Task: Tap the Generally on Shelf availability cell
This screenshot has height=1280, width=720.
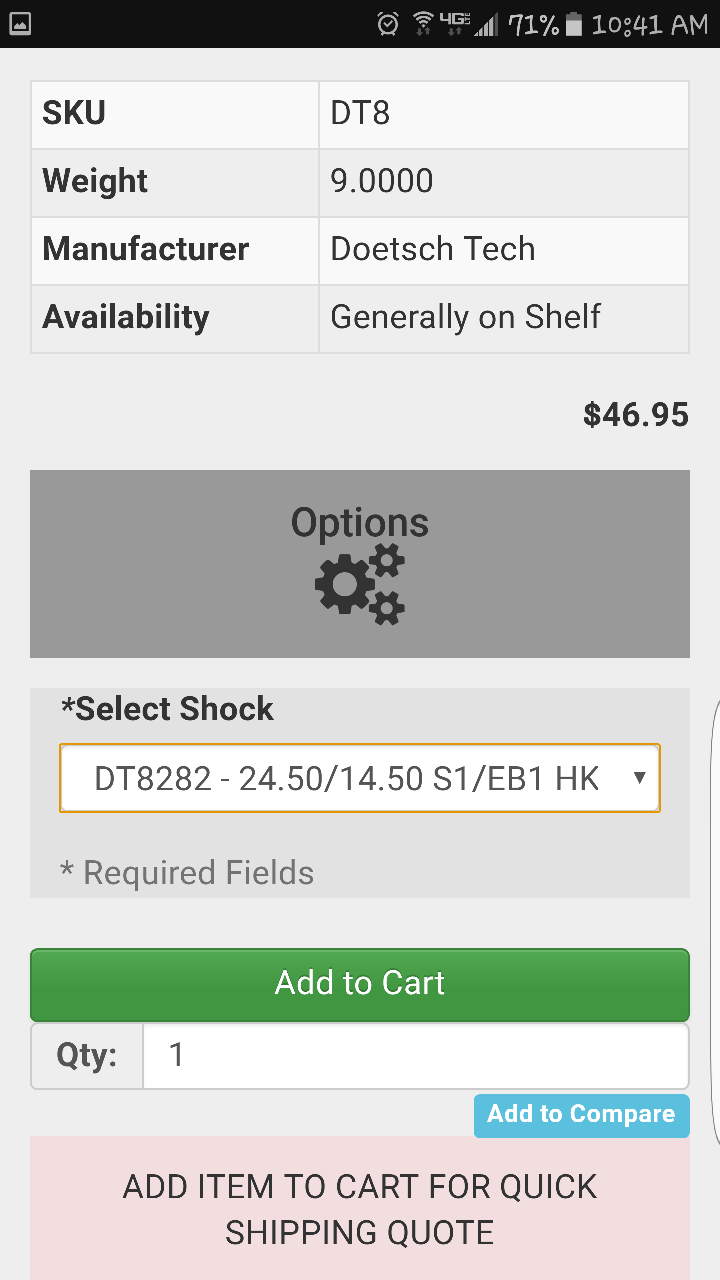Action: pos(504,319)
